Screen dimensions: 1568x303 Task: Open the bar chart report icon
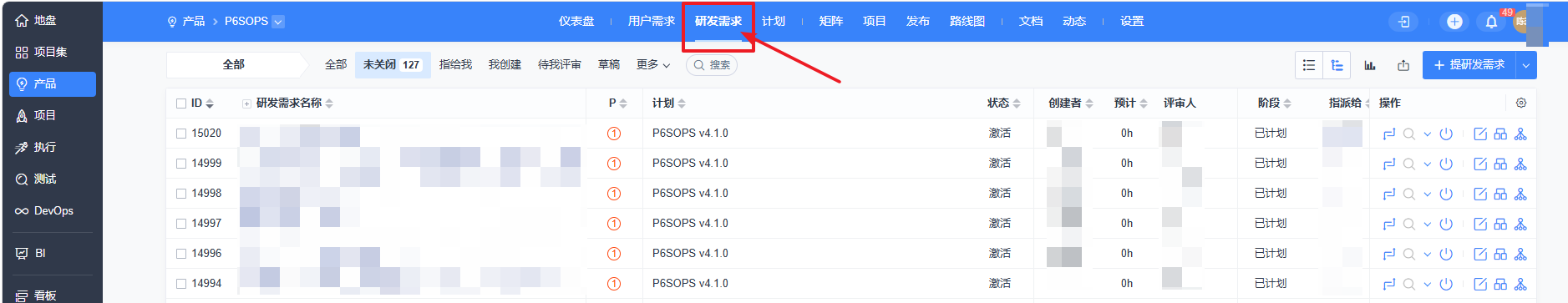(1370, 65)
